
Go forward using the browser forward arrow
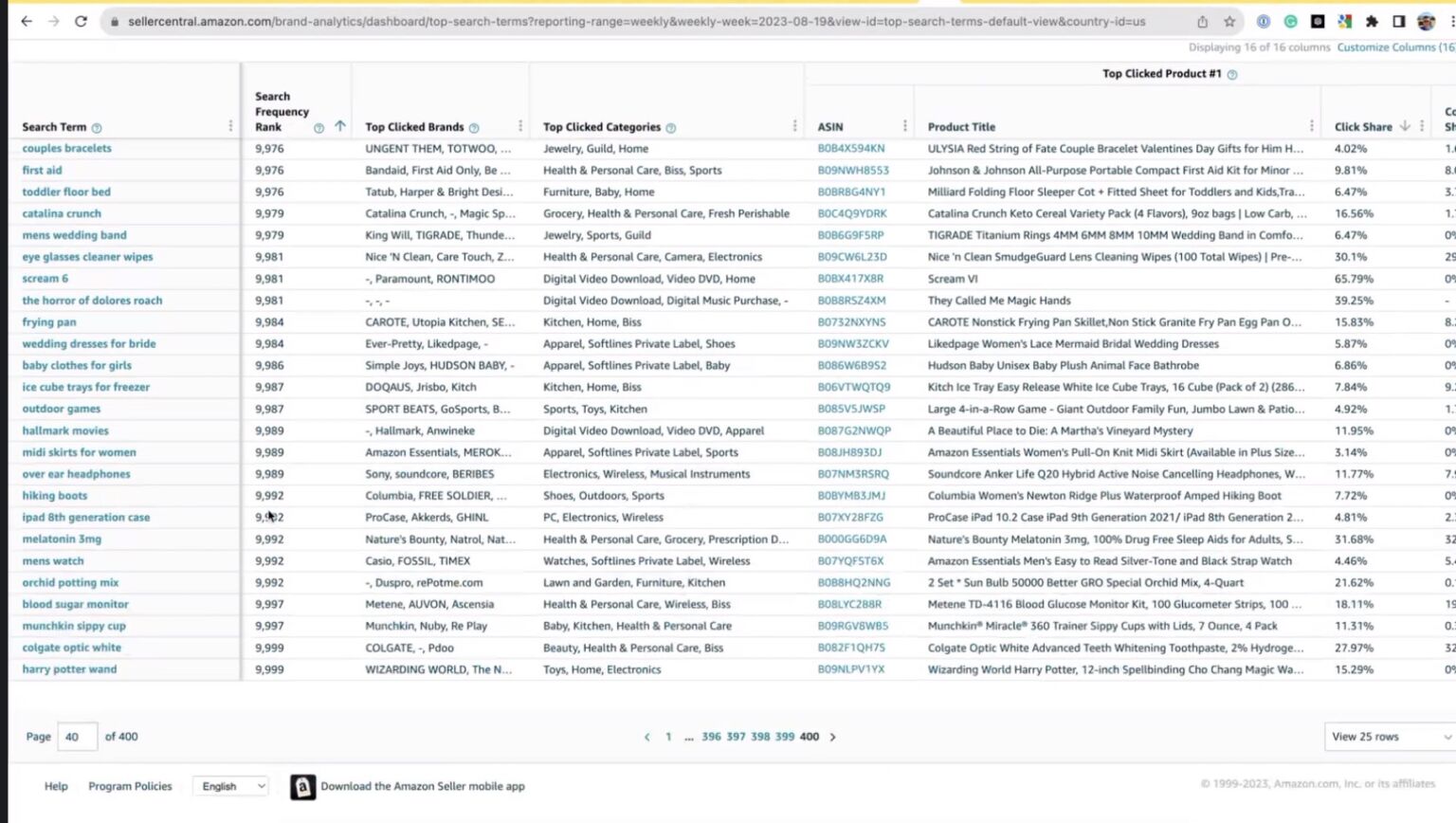(53, 21)
